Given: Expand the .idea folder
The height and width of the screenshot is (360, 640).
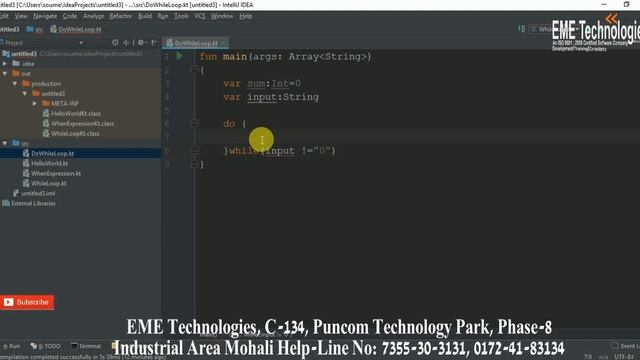Looking at the screenshot, I should click(5, 64).
